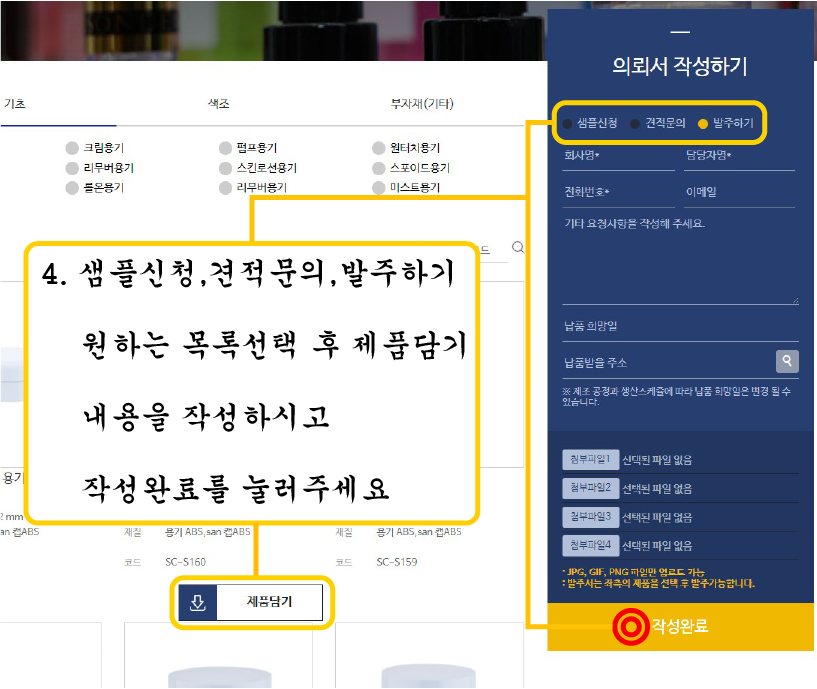Image resolution: width=817 pixels, height=689 pixels.
Task: Select the 발주하기 radio option
Action: coord(726,124)
